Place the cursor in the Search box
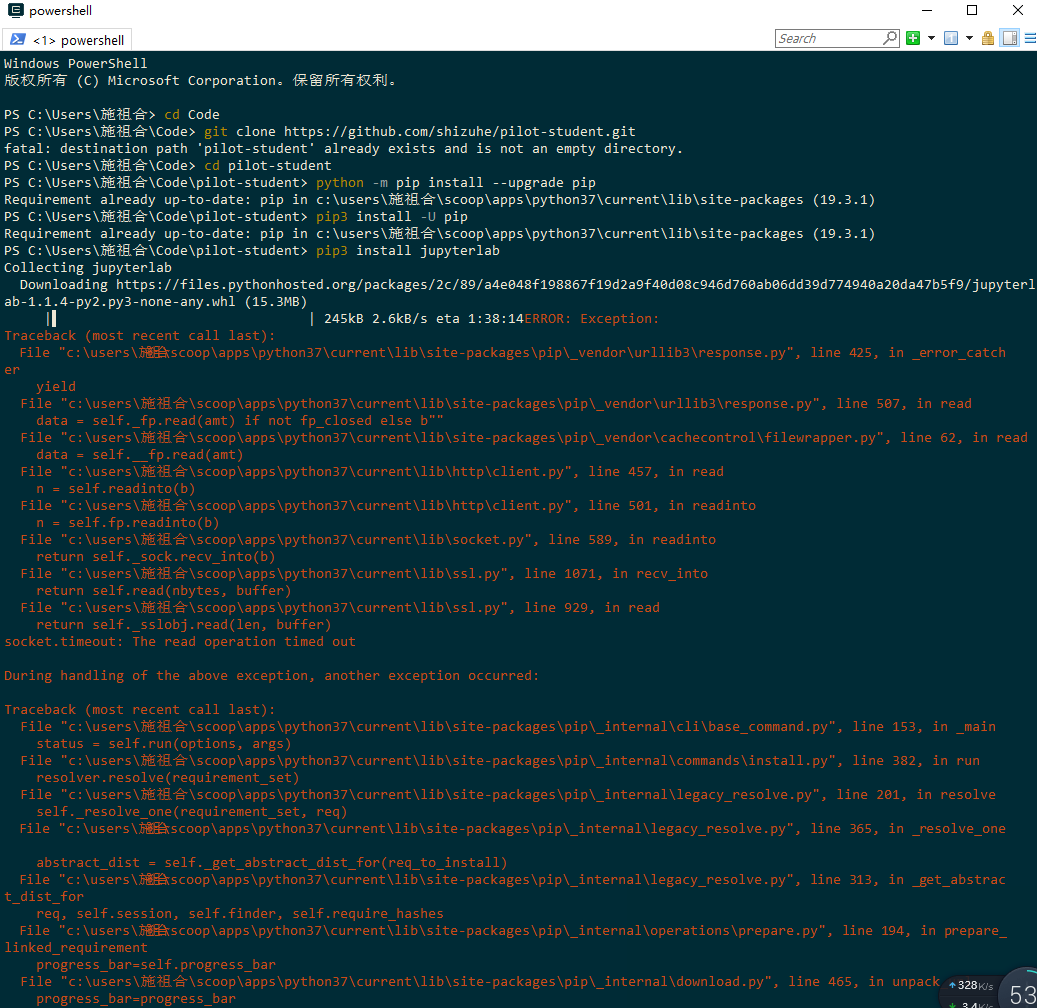This screenshot has width=1037, height=1008. (x=830, y=38)
